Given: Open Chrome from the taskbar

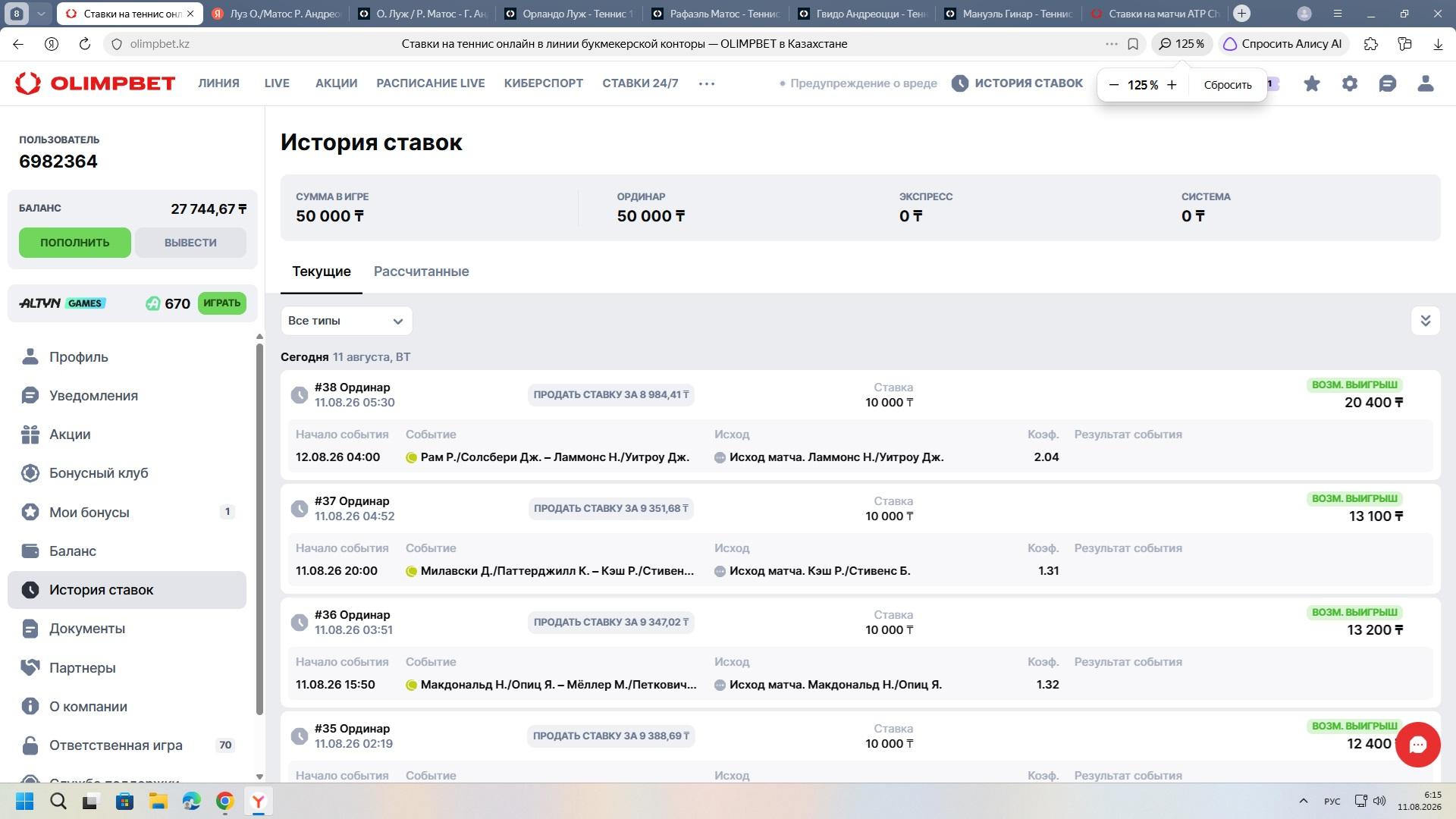Looking at the screenshot, I should click(224, 802).
